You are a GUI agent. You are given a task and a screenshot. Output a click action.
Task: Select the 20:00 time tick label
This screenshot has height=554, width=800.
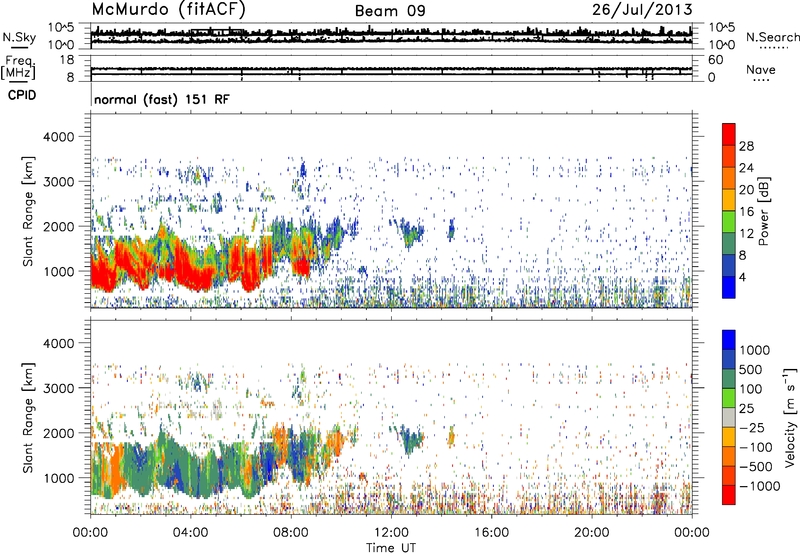(591, 533)
